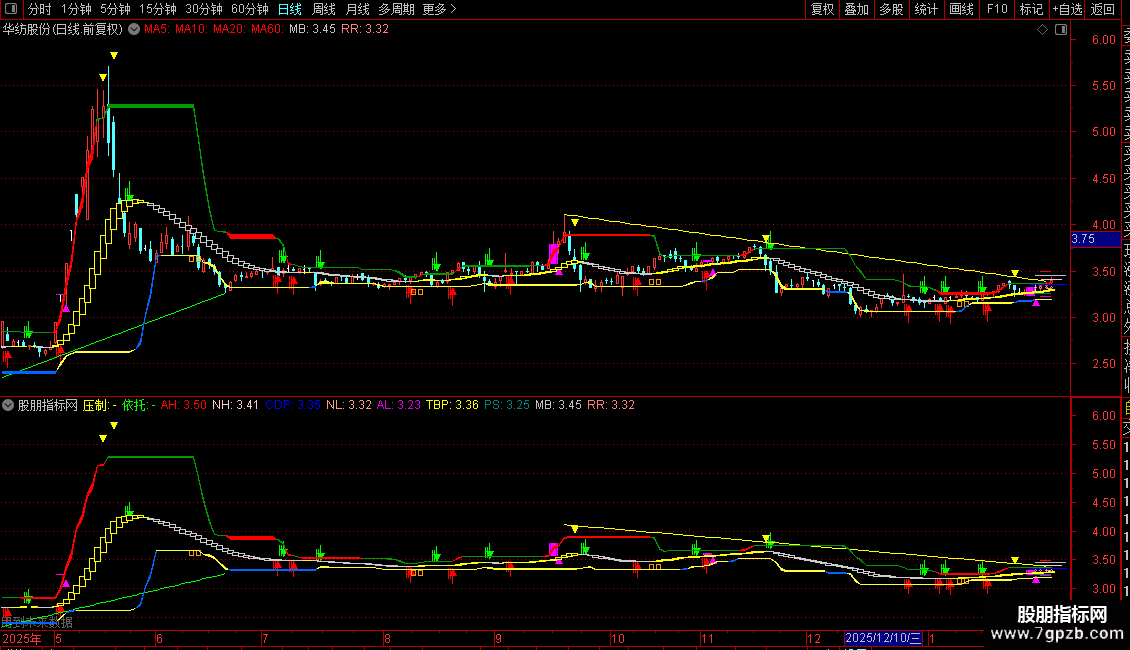The image size is (1130, 650).
Task: Switch to 月线 monthly chart
Action: click(x=357, y=9)
